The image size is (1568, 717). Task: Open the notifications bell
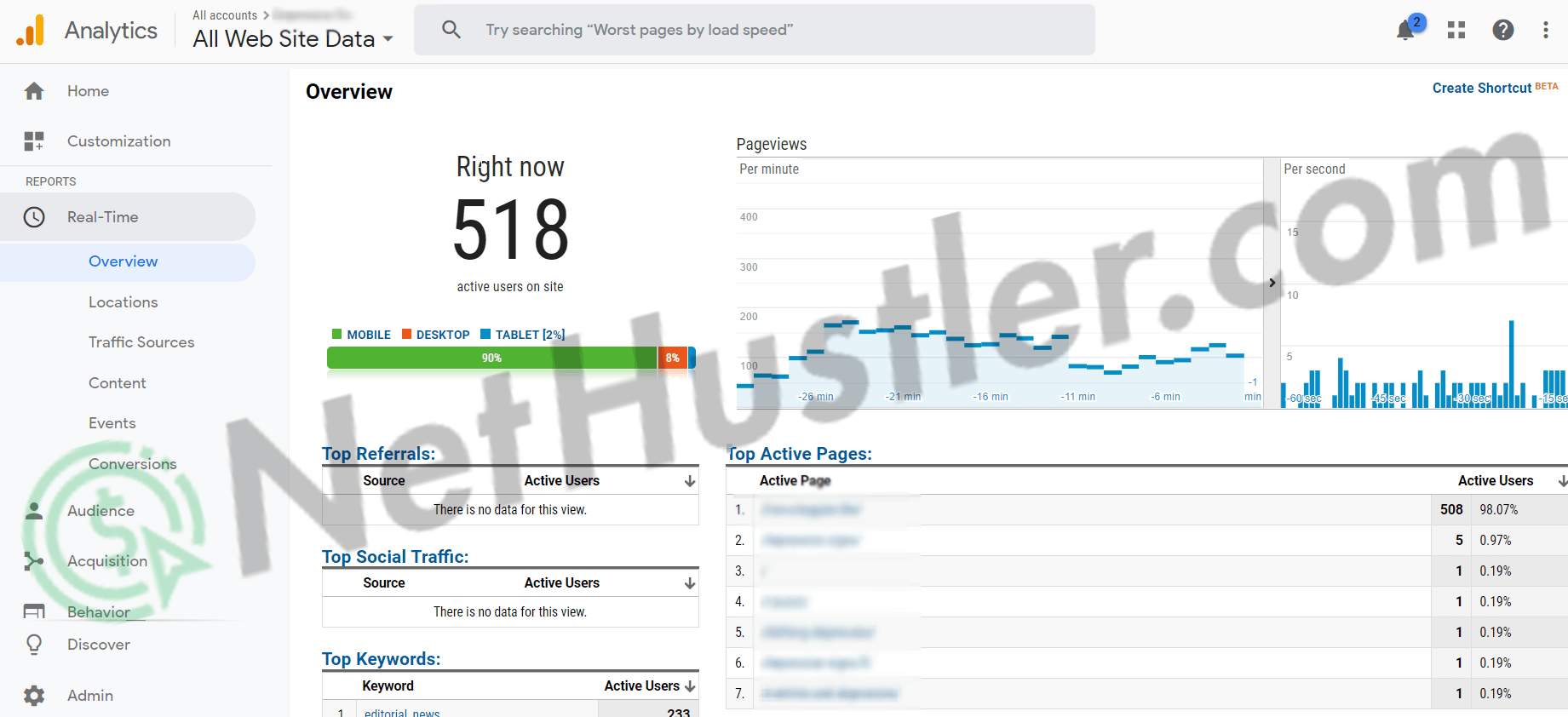[1405, 31]
